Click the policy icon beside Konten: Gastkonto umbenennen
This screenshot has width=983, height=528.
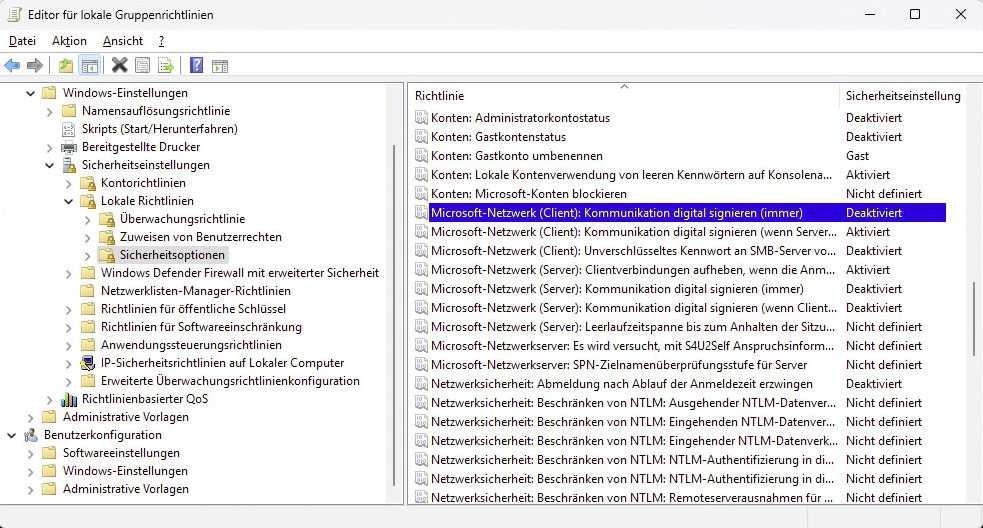point(421,156)
